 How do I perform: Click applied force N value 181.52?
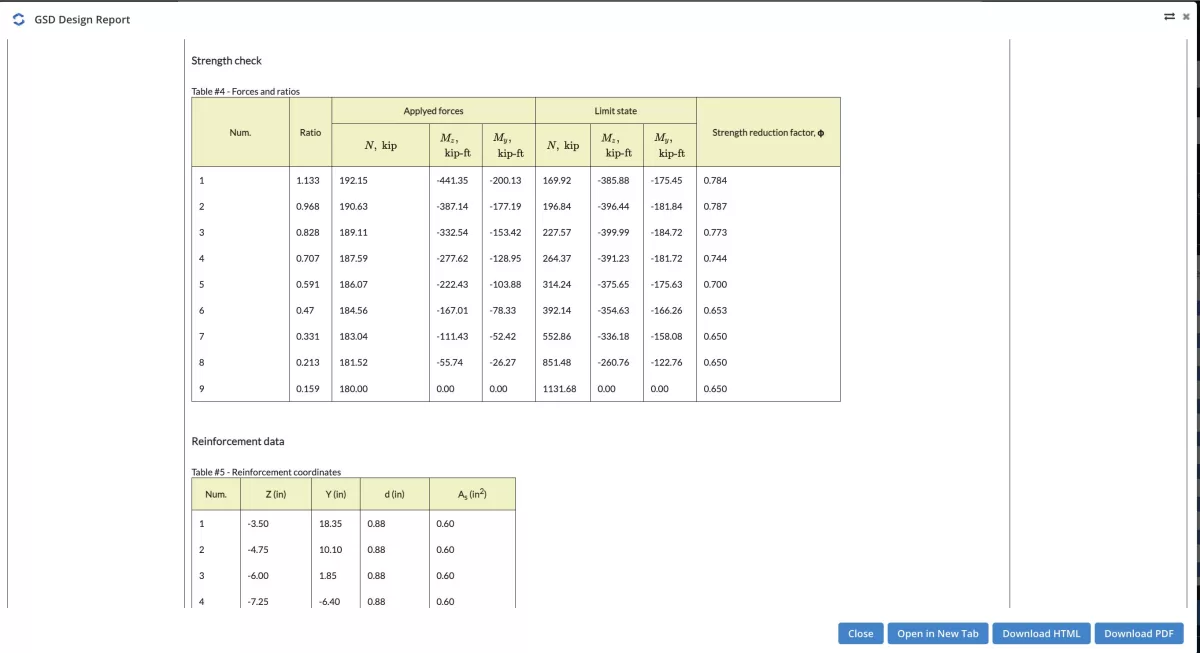353,362
